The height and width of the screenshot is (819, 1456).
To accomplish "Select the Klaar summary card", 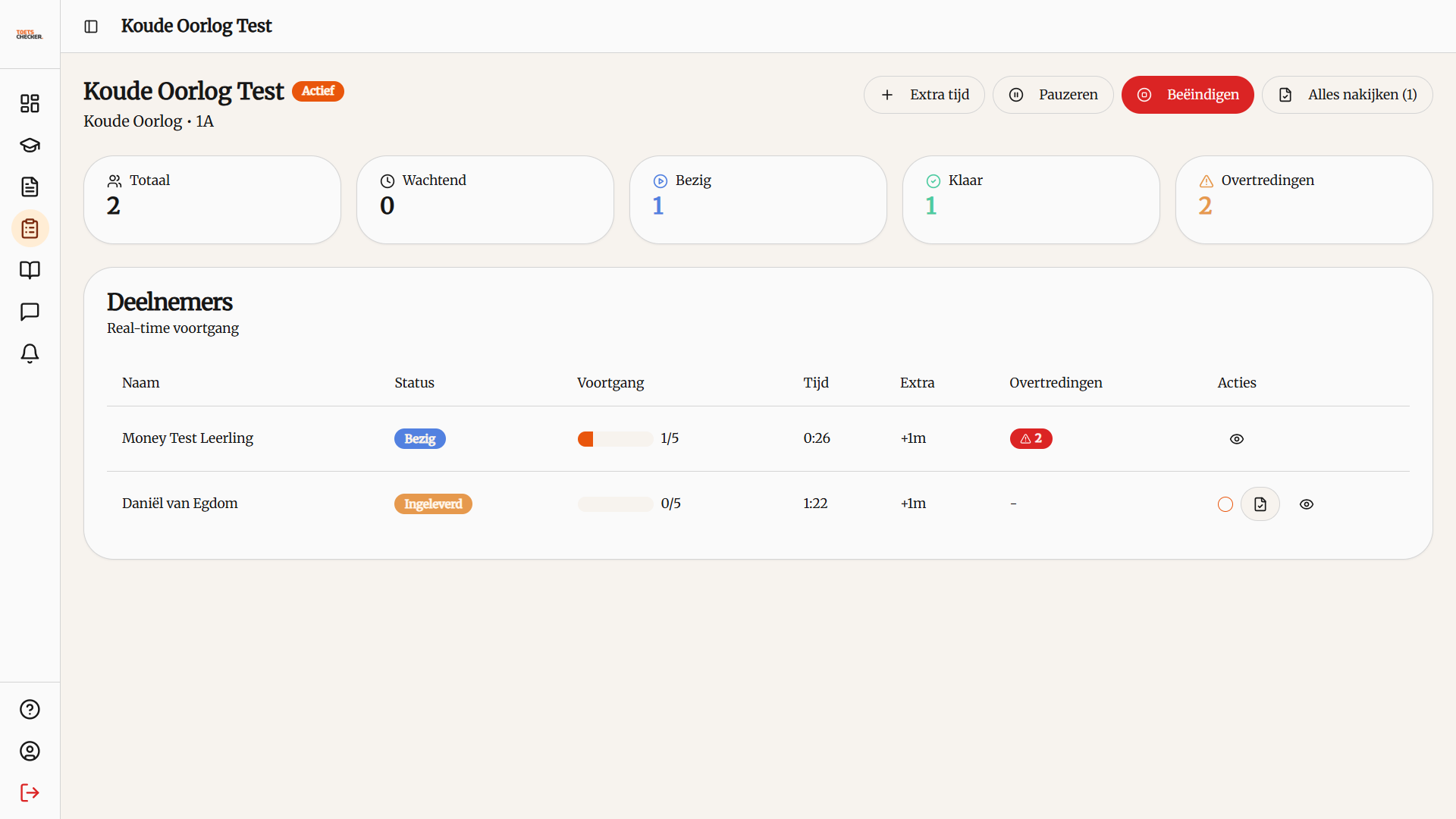I will click(x=1031, y=199).
